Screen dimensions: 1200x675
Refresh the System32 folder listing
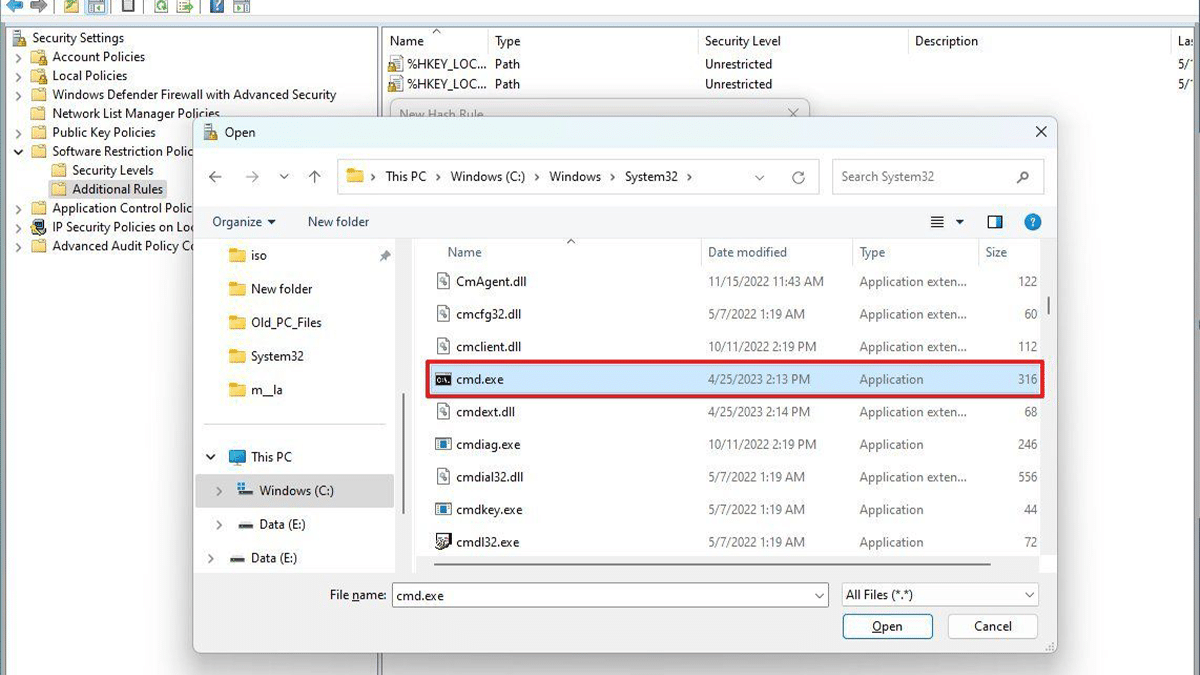[798, 177]
